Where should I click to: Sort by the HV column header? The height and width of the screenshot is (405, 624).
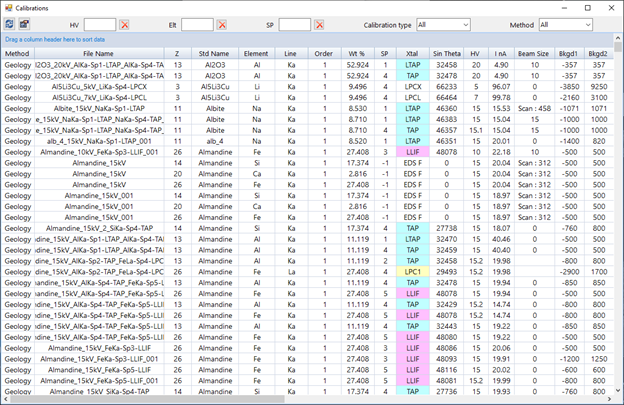(475, 53)
